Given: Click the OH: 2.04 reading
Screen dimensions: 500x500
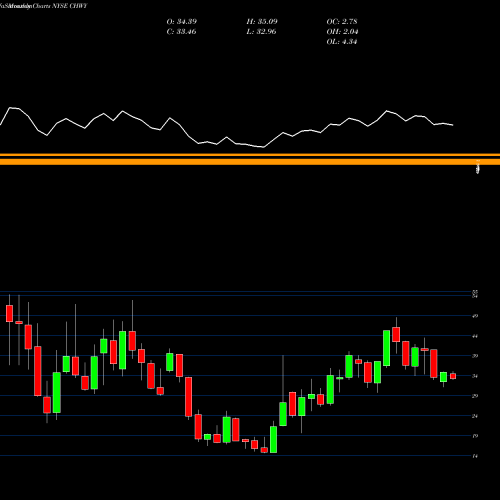Looking at the screenshot, I should 342,31.
